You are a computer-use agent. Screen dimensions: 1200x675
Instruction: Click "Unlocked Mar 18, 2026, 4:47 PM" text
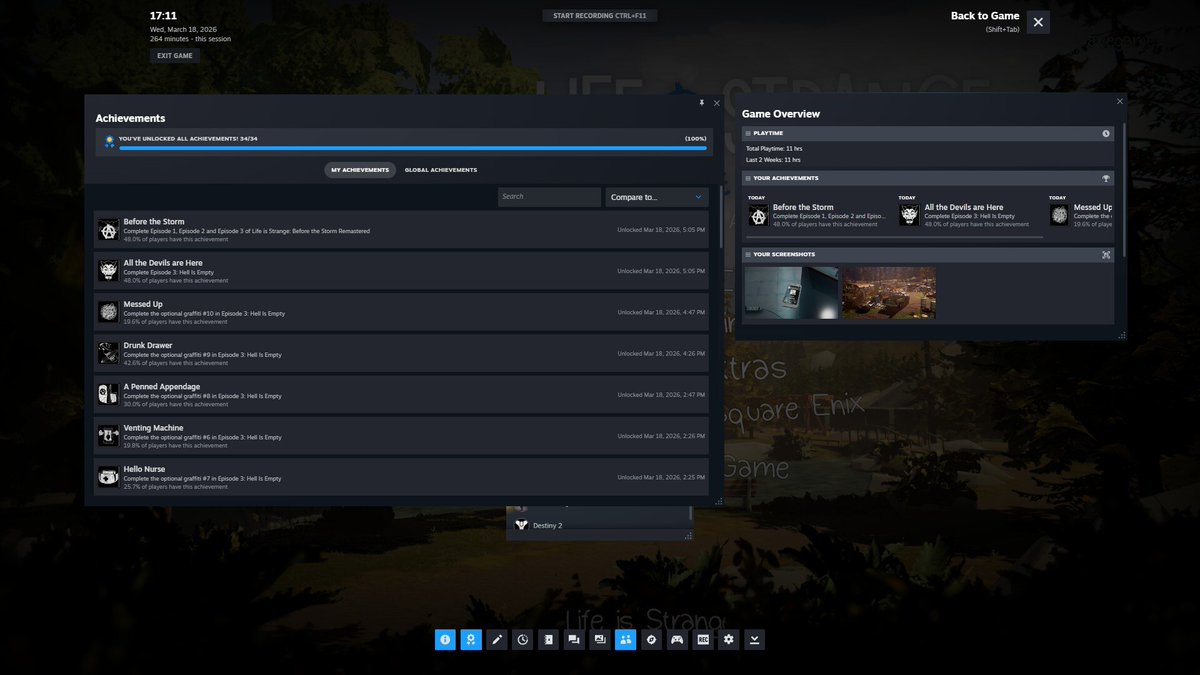tap(662, 312)
